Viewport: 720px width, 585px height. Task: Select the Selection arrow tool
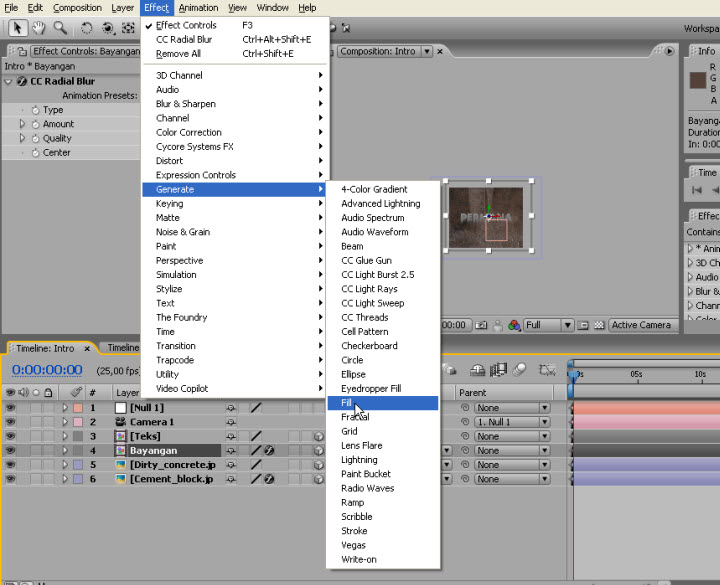(17, 28)
